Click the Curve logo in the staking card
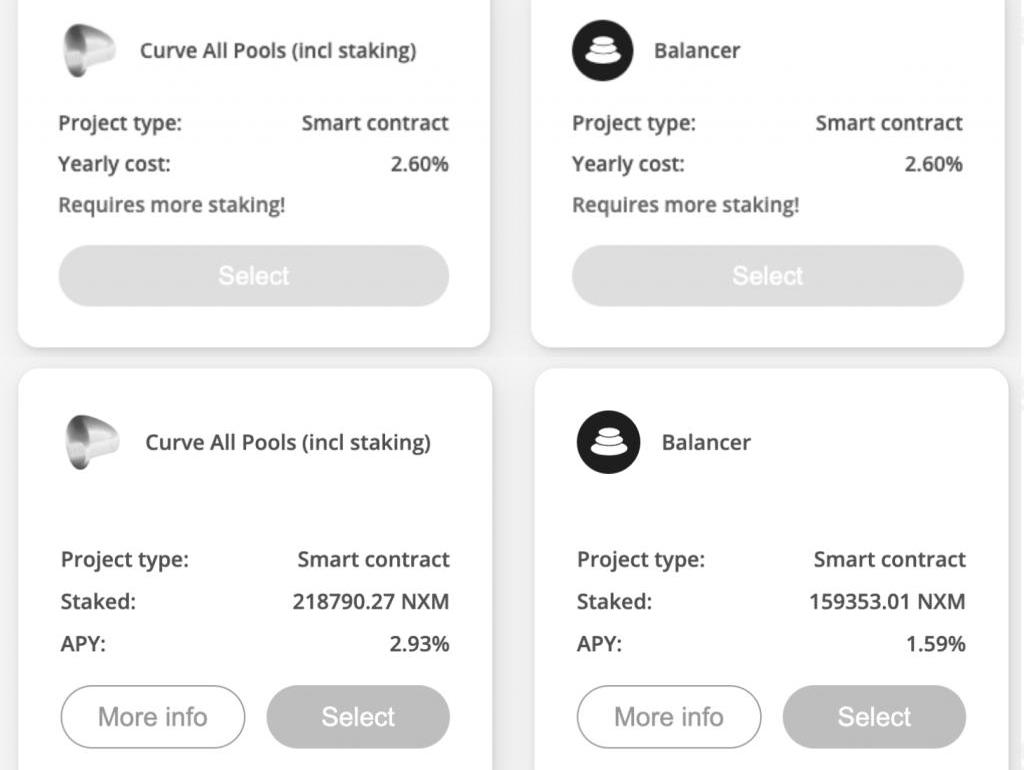The height and width of the screenshot is (770, 1024). pos(92,442)
